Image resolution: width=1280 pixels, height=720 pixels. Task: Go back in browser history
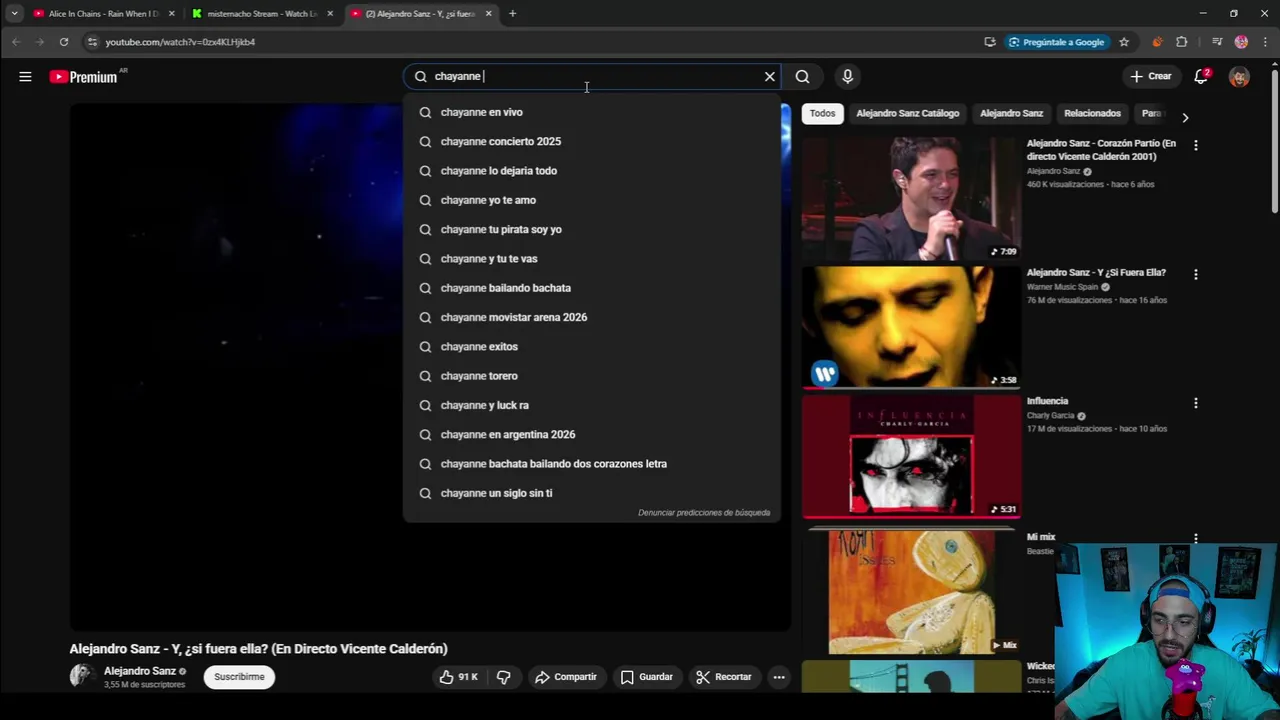pos(16,42)
